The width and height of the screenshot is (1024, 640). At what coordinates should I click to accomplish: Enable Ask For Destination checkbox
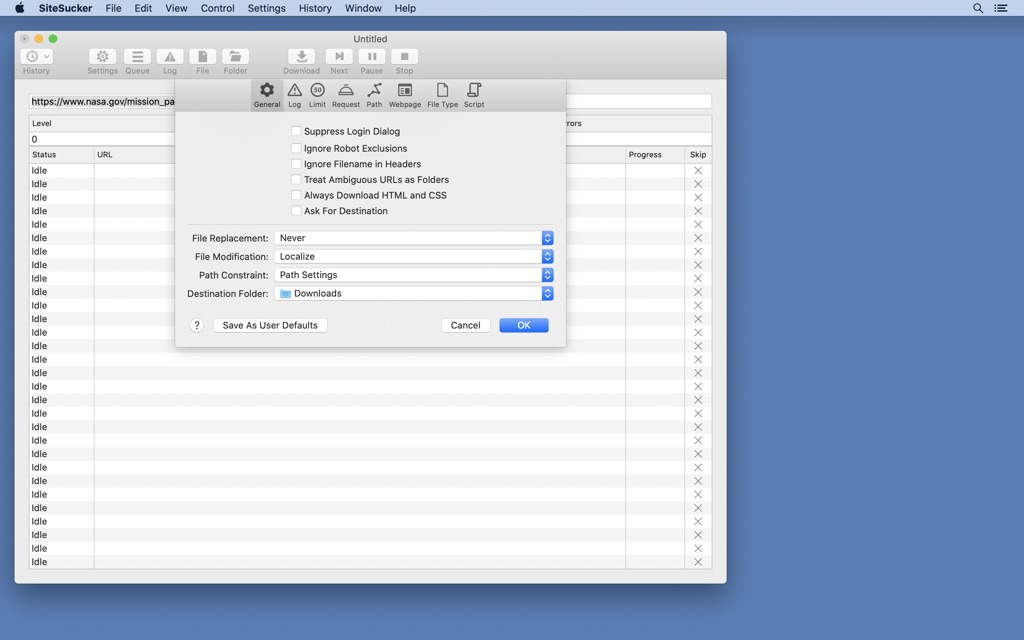(296, 211)
